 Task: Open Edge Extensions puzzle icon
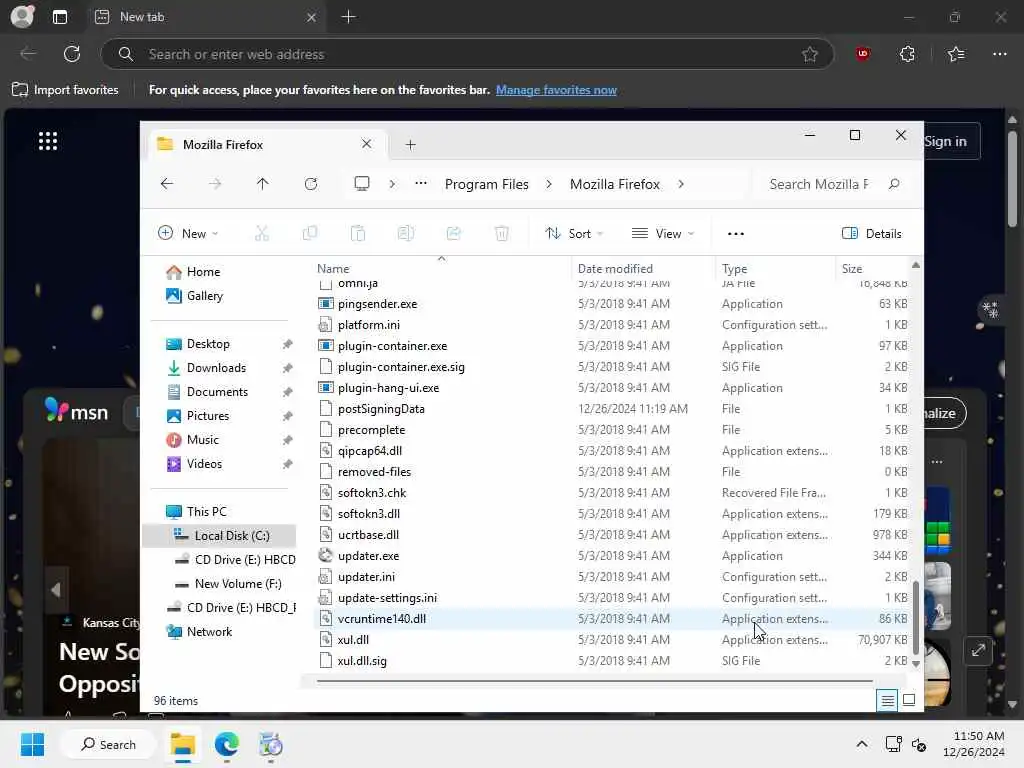(x=907, y=54)
